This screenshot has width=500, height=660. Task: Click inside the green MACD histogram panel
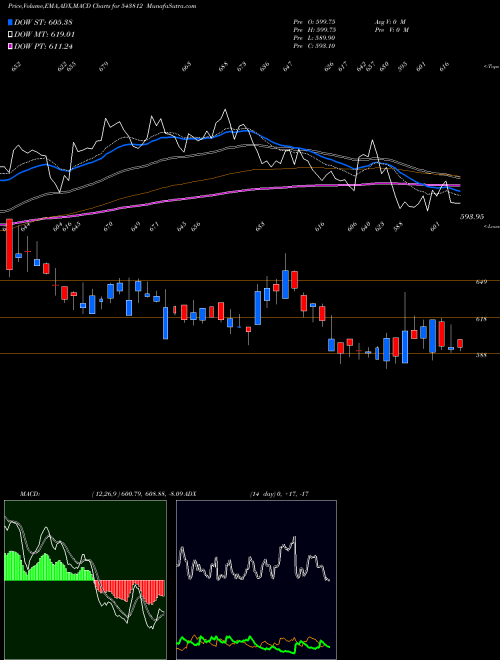coord(85,580)
